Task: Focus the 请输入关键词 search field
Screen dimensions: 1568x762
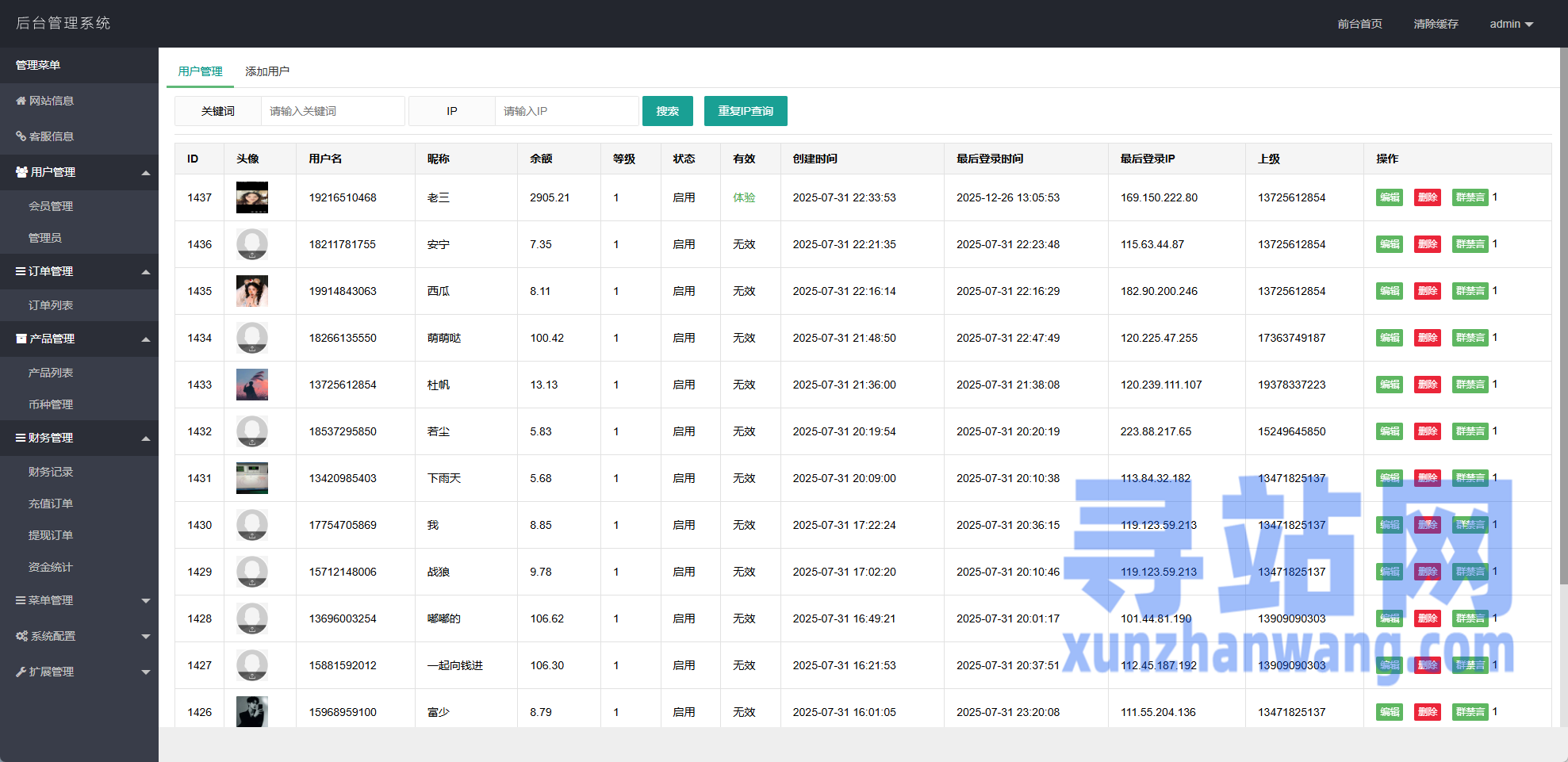Action: (332, 111)
